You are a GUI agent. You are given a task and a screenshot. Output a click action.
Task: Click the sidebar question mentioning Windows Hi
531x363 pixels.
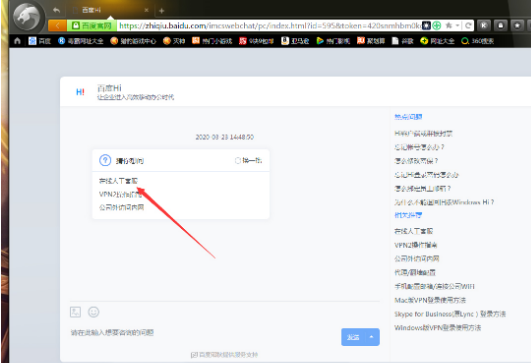coord(444,202)
